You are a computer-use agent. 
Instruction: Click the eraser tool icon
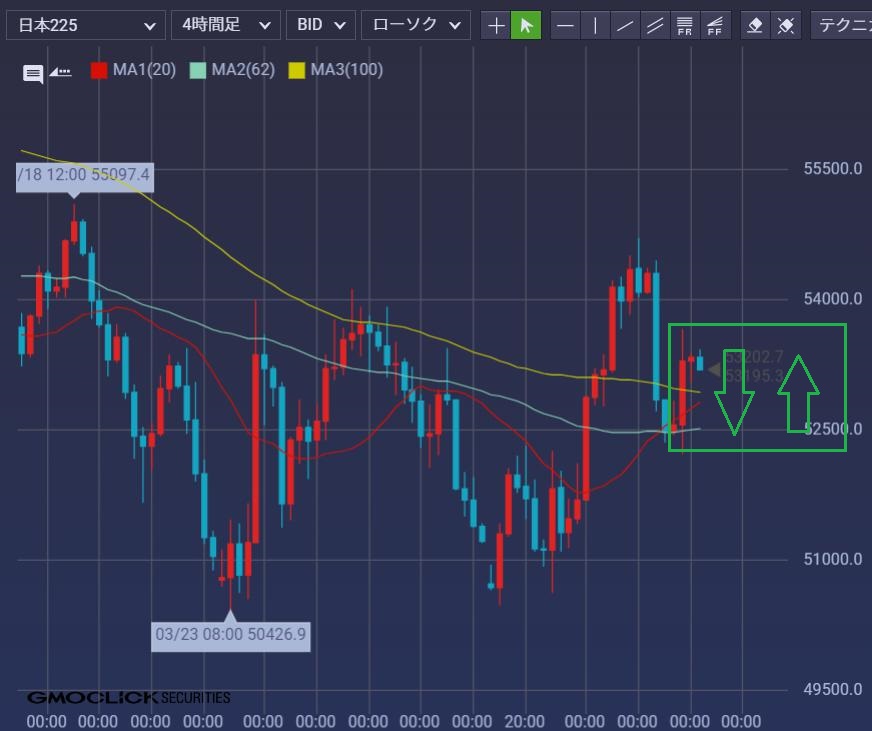(756, 25)
